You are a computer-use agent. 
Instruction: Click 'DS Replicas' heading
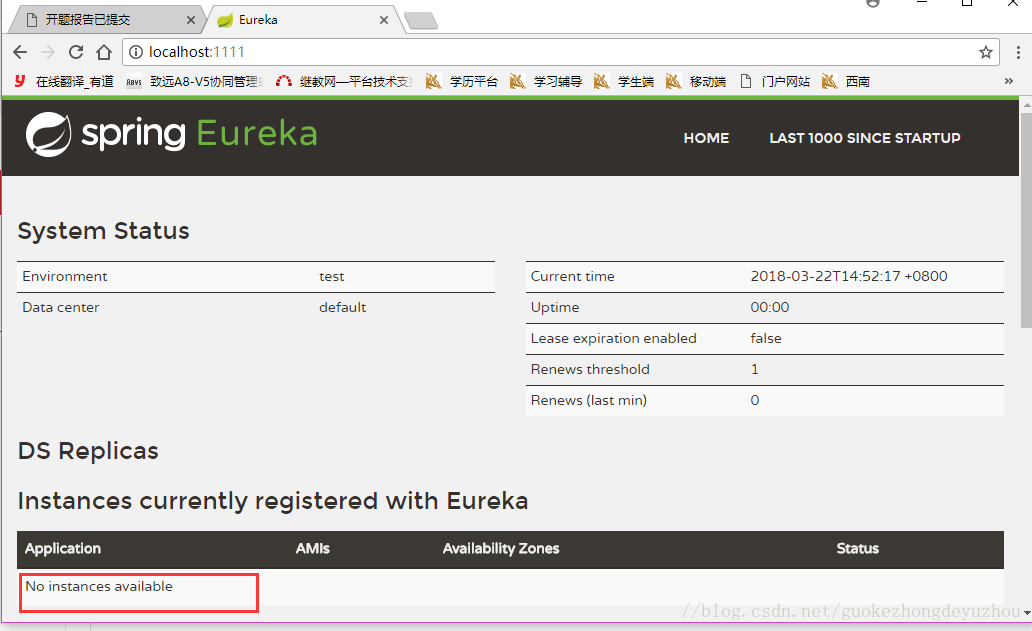pos(88,451)
